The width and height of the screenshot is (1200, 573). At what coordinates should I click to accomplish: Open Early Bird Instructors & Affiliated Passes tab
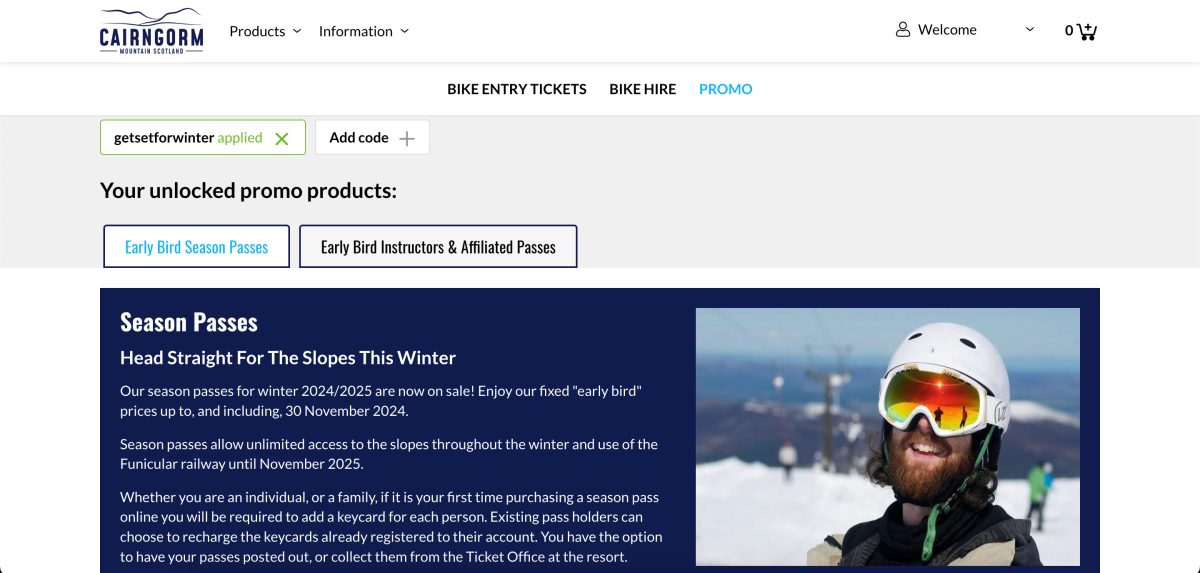[x=438, y=247]
